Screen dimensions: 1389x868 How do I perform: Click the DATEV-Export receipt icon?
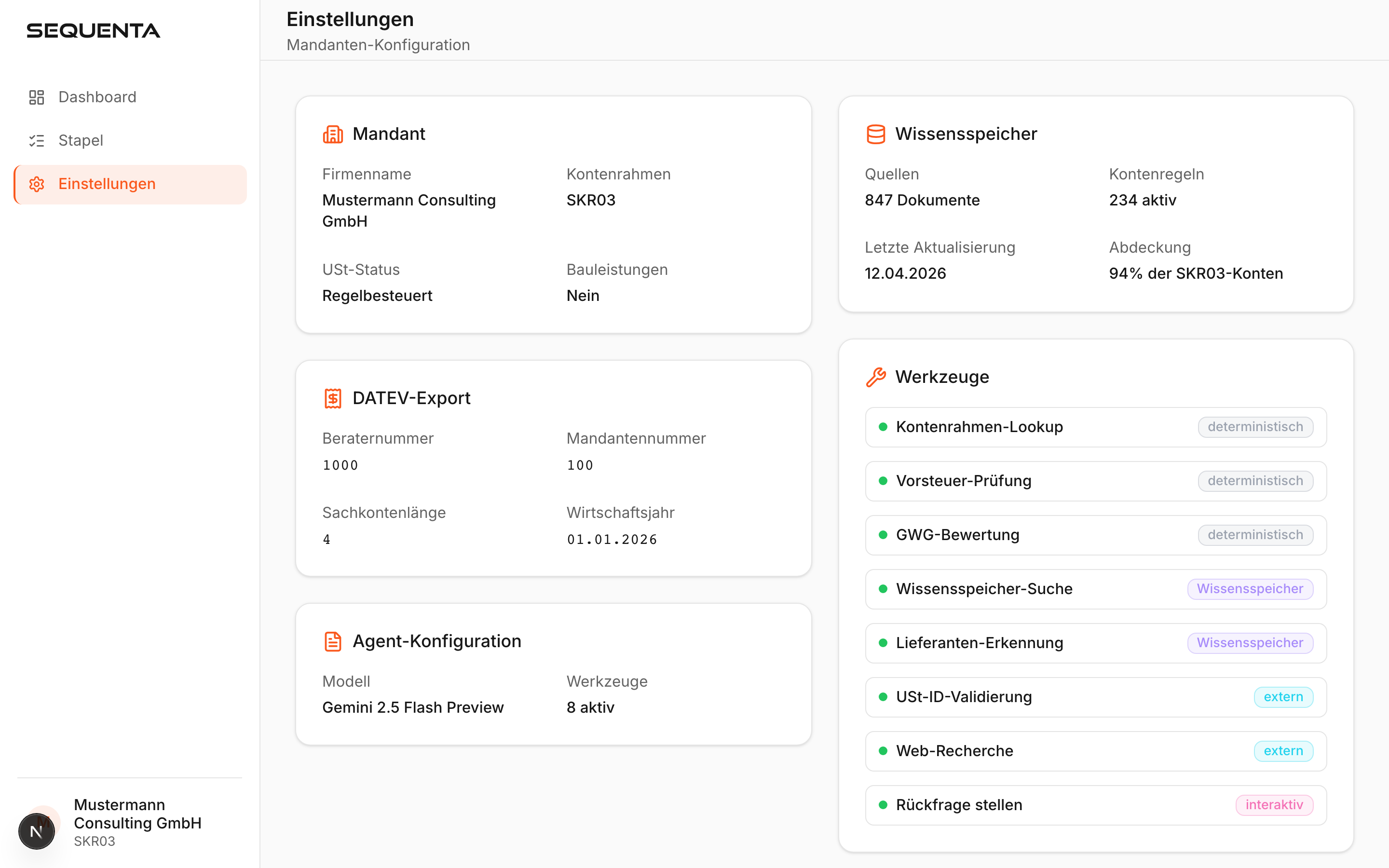333,398
